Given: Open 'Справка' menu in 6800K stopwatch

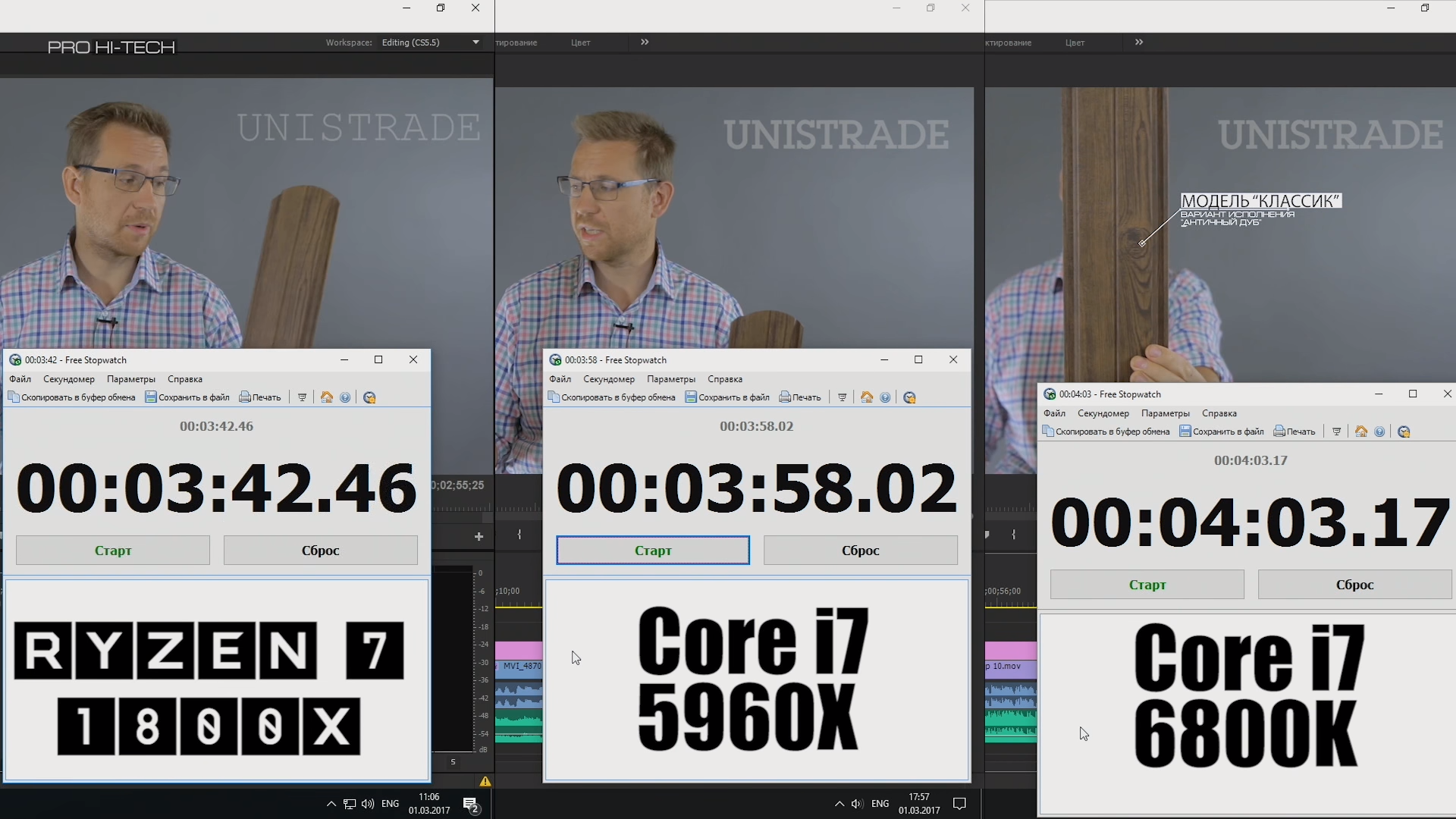Looking at the screenshot, I should (x=1219, y=413).
